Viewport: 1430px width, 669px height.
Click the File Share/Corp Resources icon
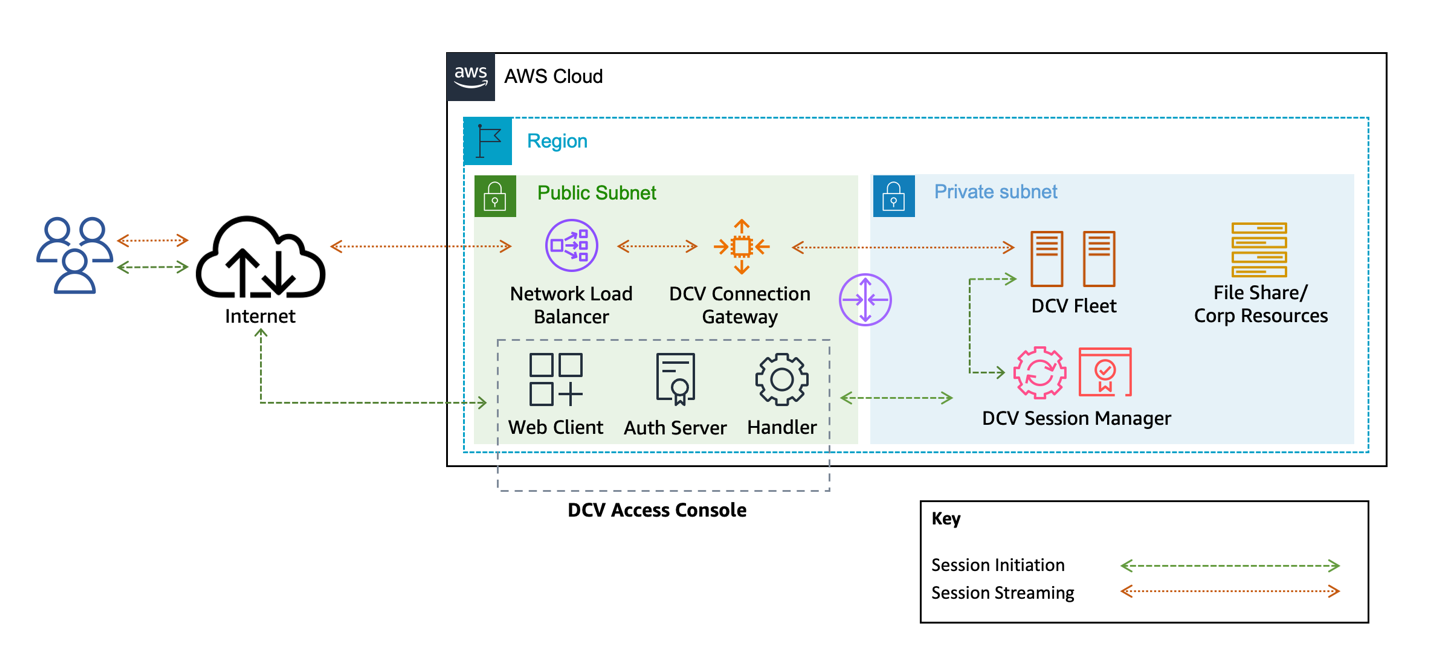click(1258, 250)
